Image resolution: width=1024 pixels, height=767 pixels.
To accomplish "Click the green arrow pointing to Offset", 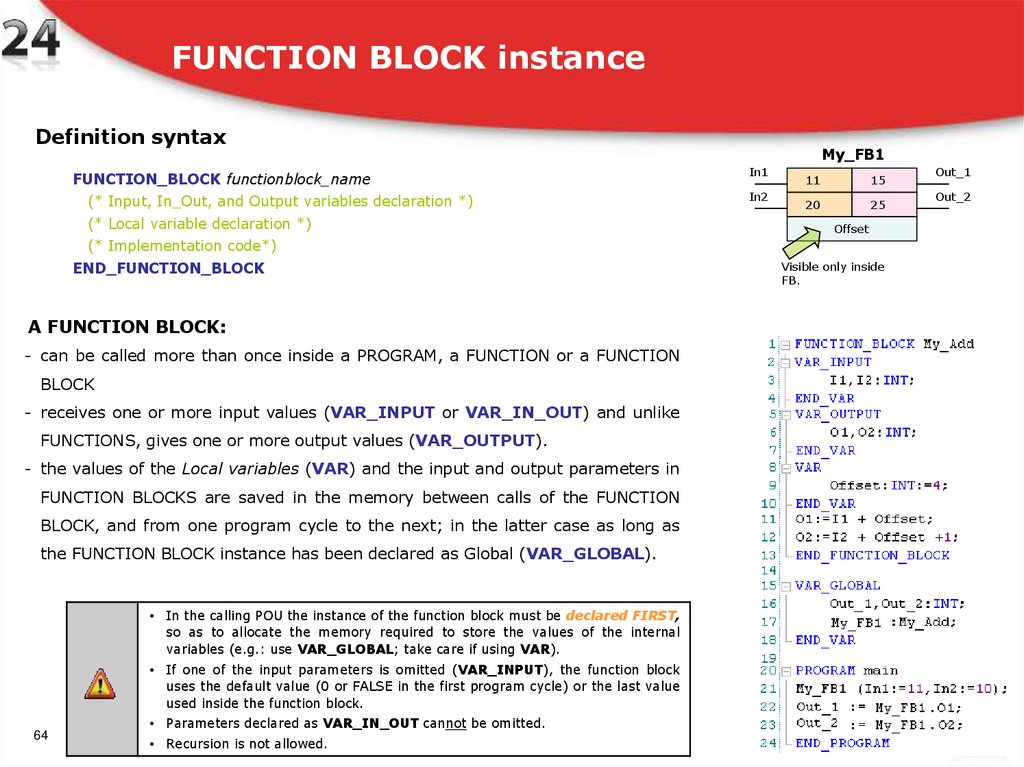I will click(802, 242).
